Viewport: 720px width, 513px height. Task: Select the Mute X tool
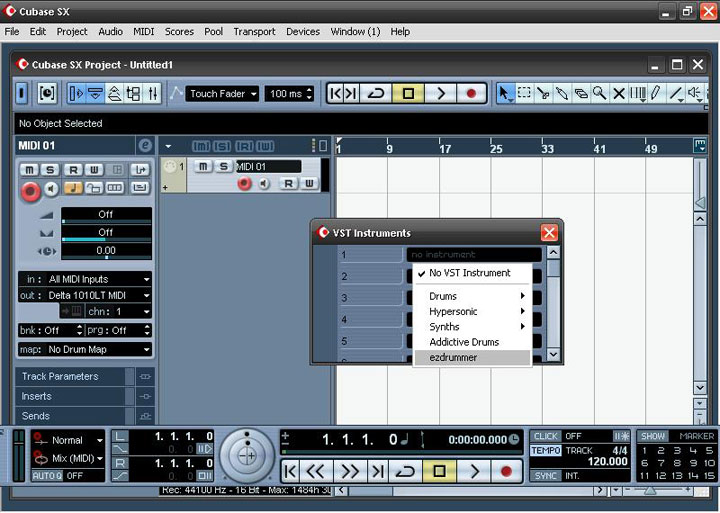click(x=619, y=94)
